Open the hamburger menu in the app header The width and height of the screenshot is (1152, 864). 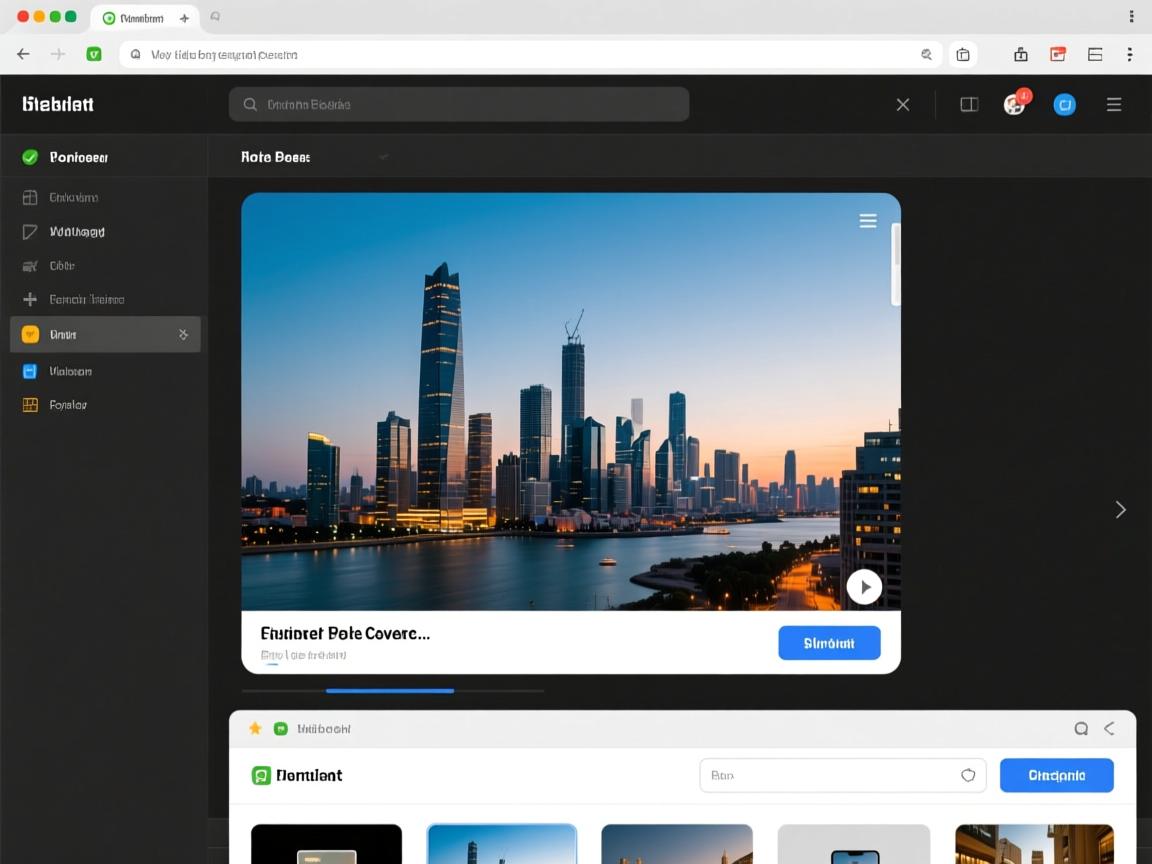(x=1114, y=104)
